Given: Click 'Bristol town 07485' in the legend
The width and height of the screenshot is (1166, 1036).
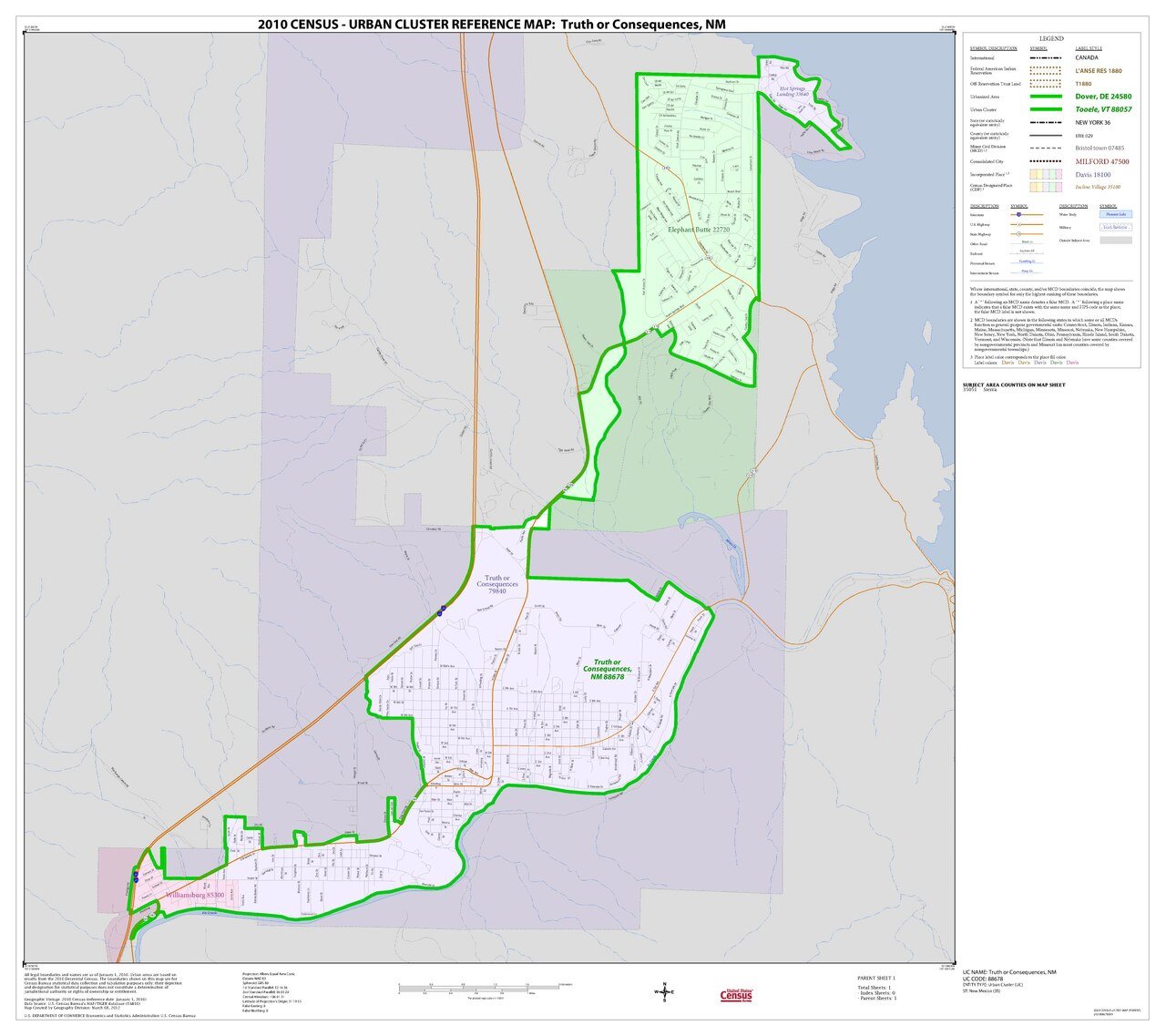Looking at the screenshot, I should click(x=1100, y=148).
